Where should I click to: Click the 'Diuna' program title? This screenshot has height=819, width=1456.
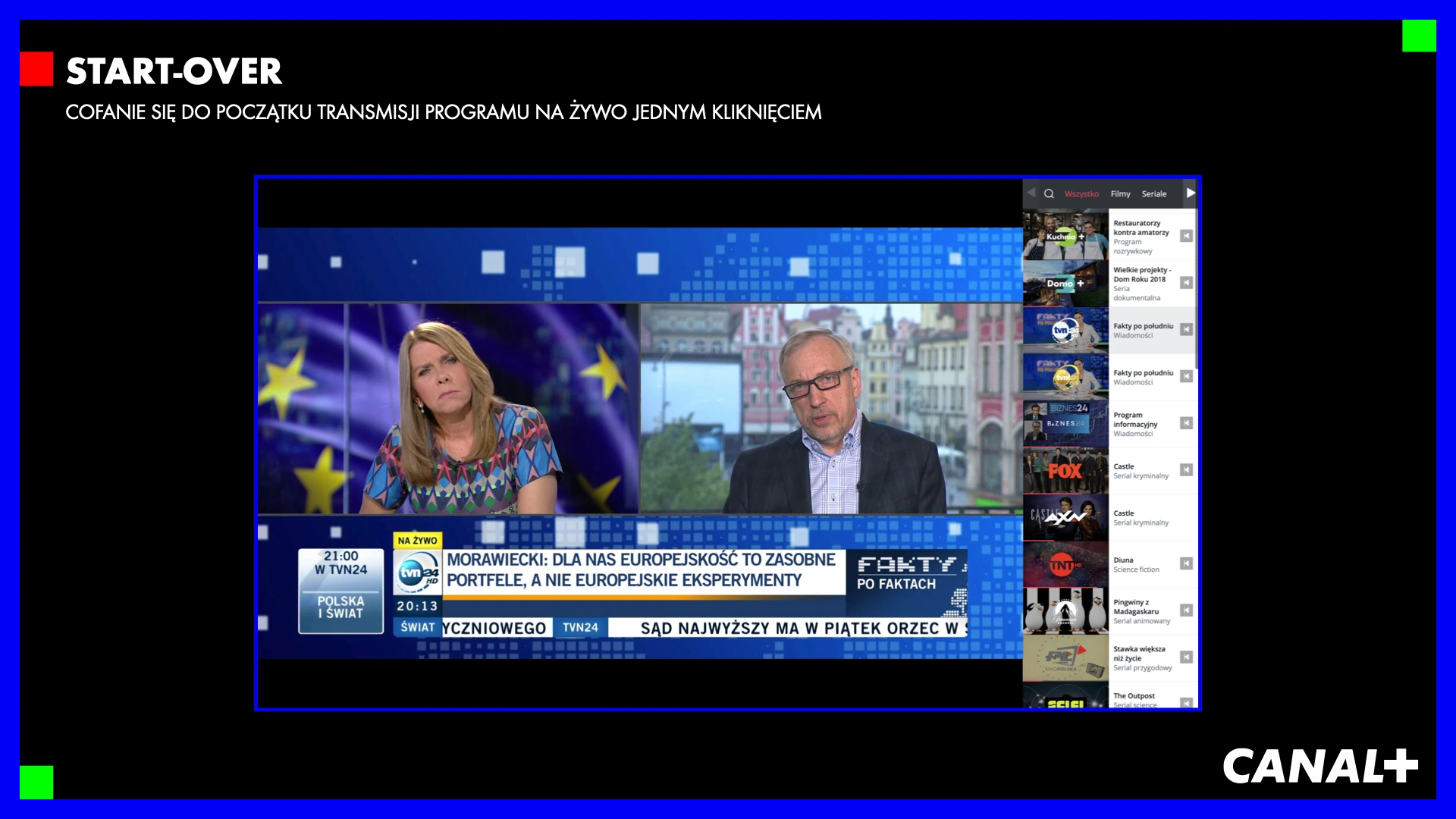click(1123, 560)
